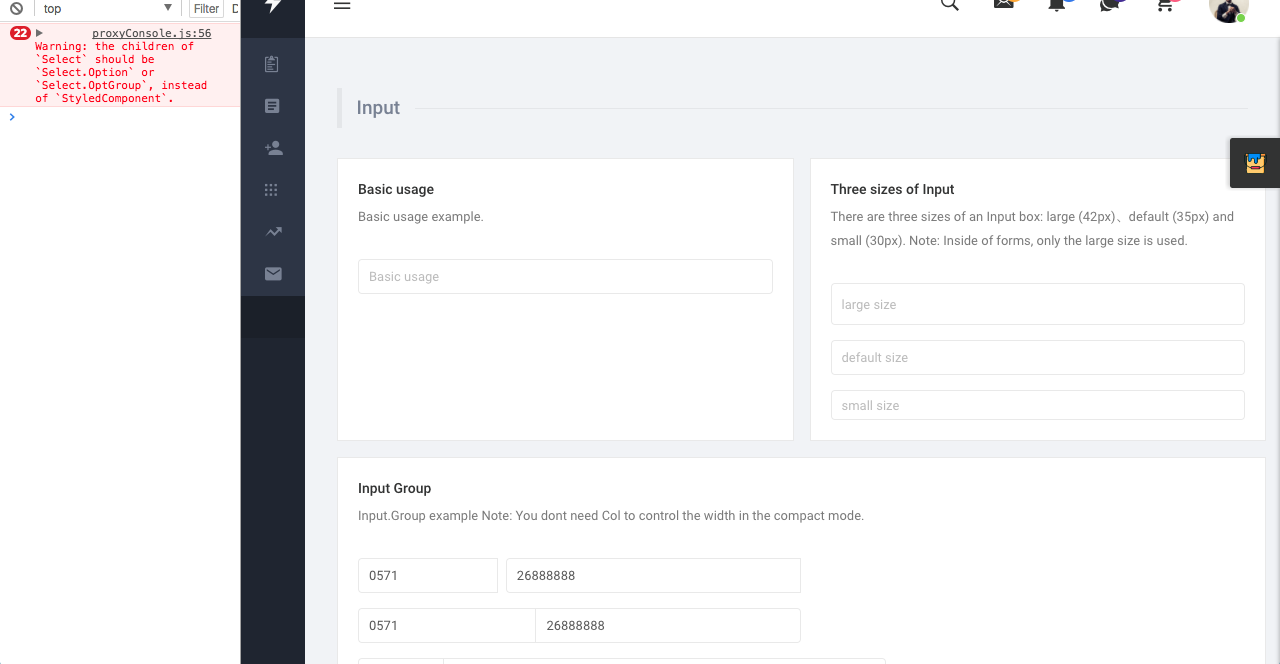Focus the 'large size' input
This screenshot has width=1280, height=664.
coord(1037,304)
